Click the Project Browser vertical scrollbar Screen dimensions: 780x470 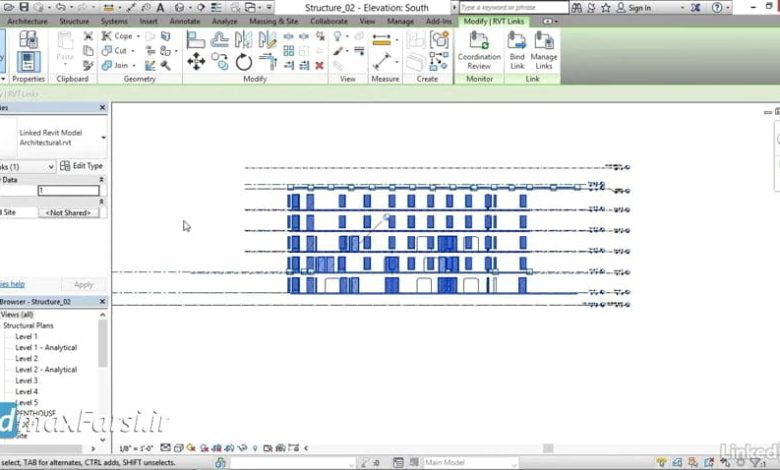pos(102,342)
